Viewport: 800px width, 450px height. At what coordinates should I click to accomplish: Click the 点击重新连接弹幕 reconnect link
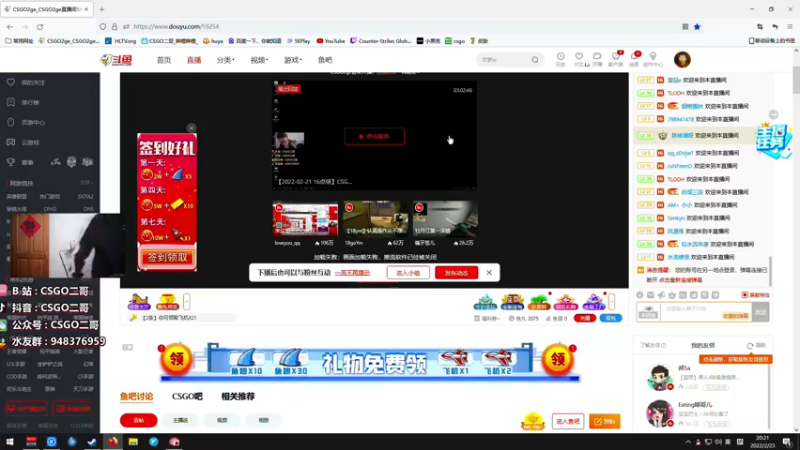click(x=681, y=280)
